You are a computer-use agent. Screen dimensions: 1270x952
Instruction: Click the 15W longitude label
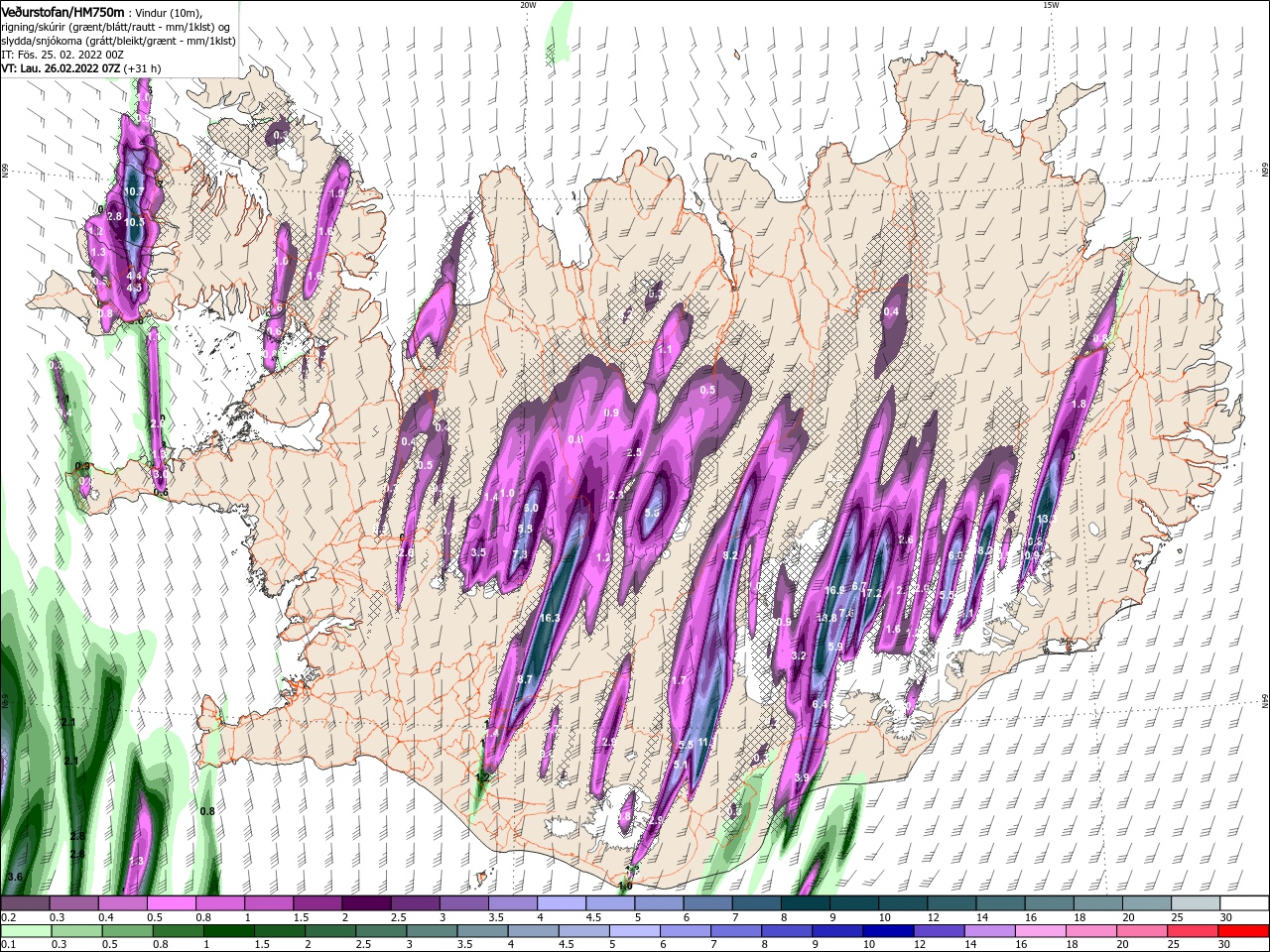click(1051, 5)
